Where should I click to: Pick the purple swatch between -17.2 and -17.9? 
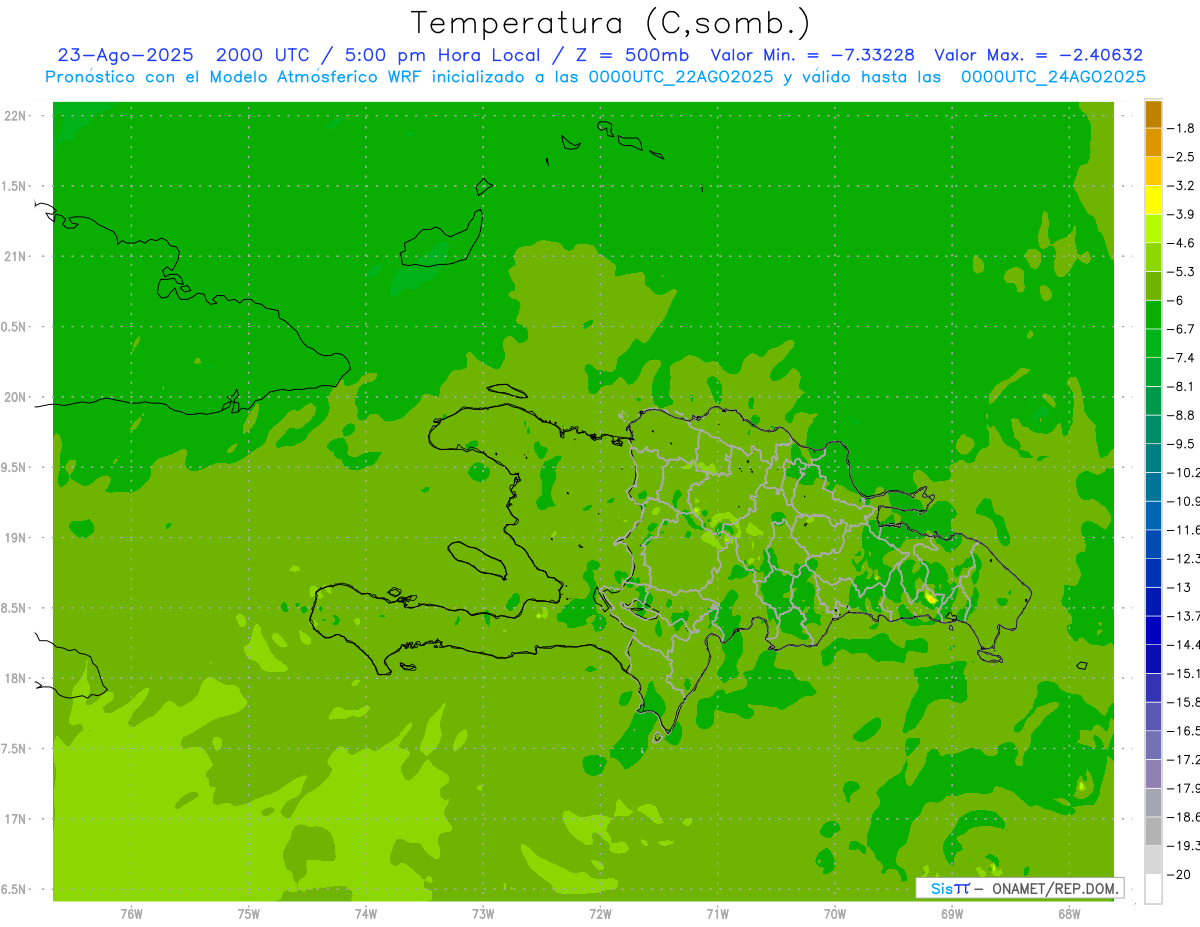(x=1153, y=774)
